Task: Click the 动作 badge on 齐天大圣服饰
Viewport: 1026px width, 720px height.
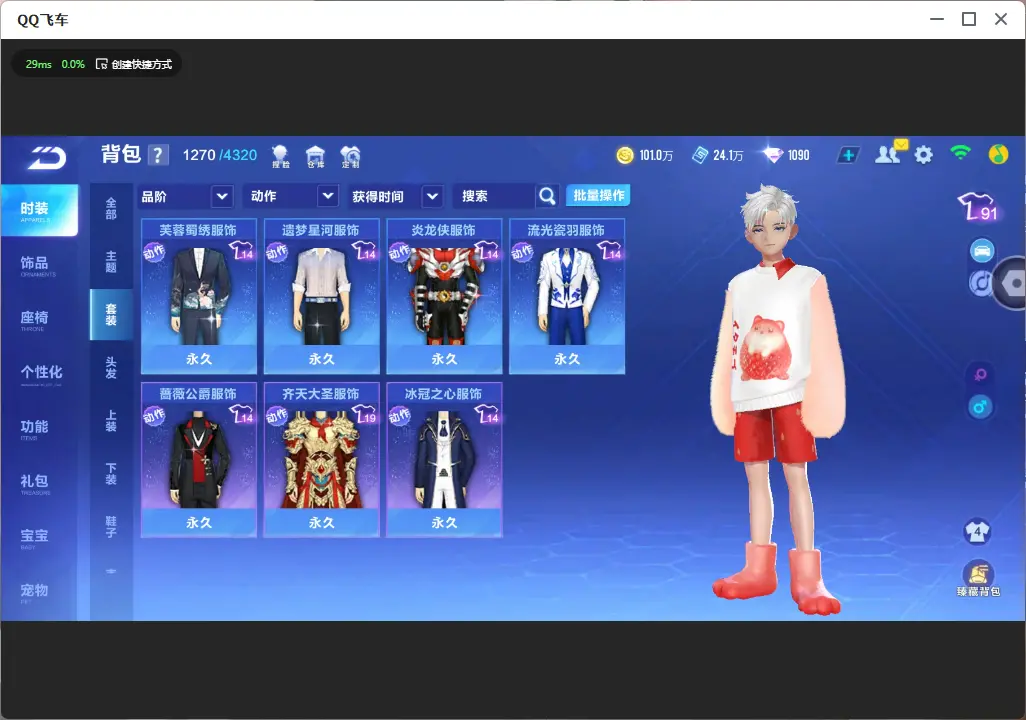Action: 277,416
